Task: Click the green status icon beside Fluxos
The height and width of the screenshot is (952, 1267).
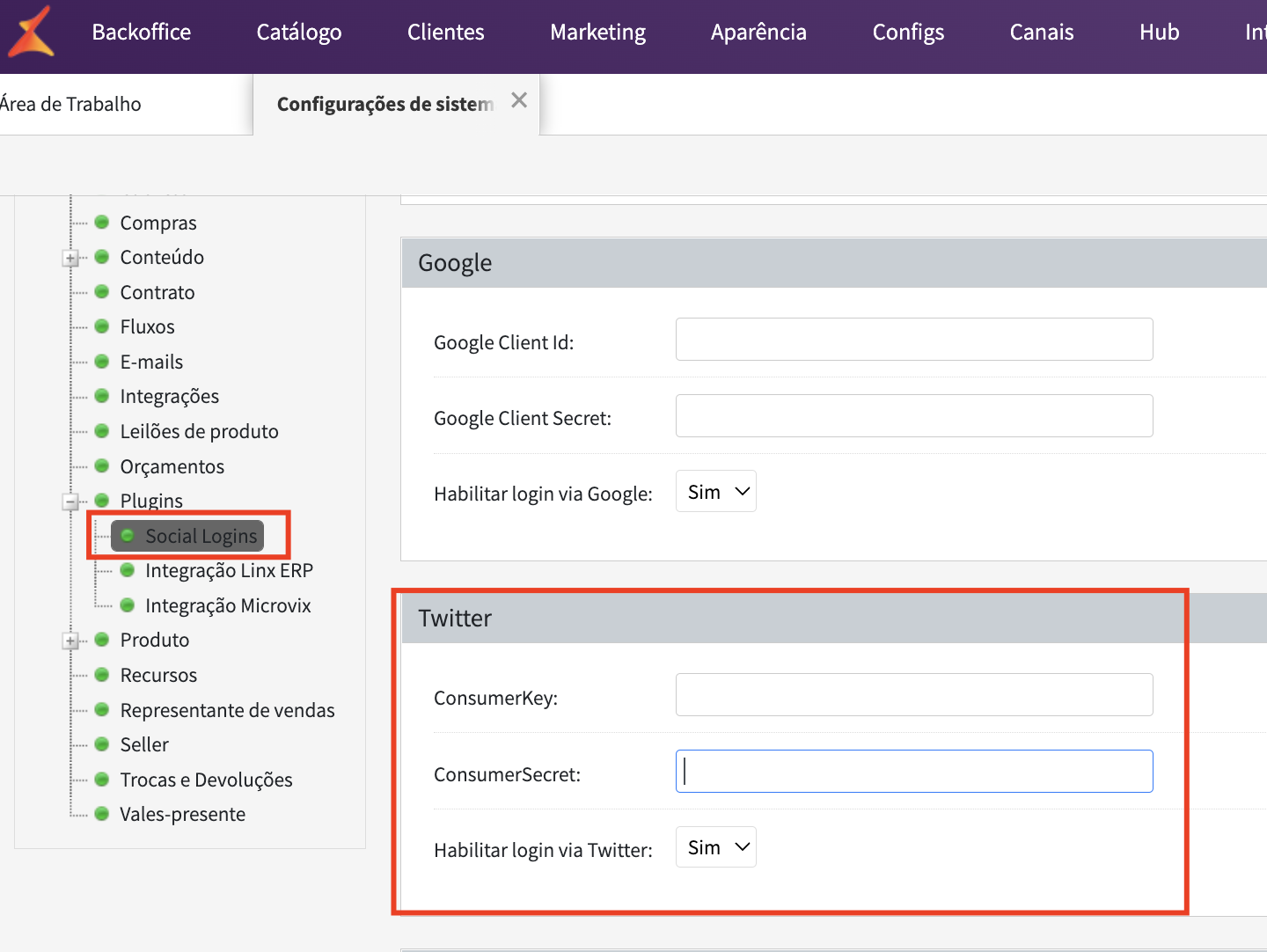Action: (102, 326)
